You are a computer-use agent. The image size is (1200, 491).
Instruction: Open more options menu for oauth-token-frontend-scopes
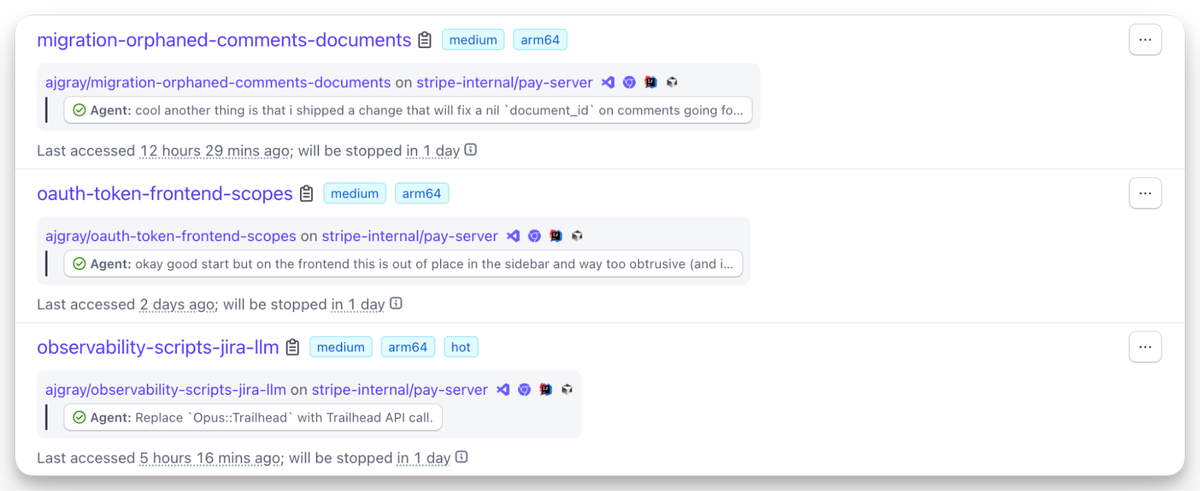pos(1145,193)
